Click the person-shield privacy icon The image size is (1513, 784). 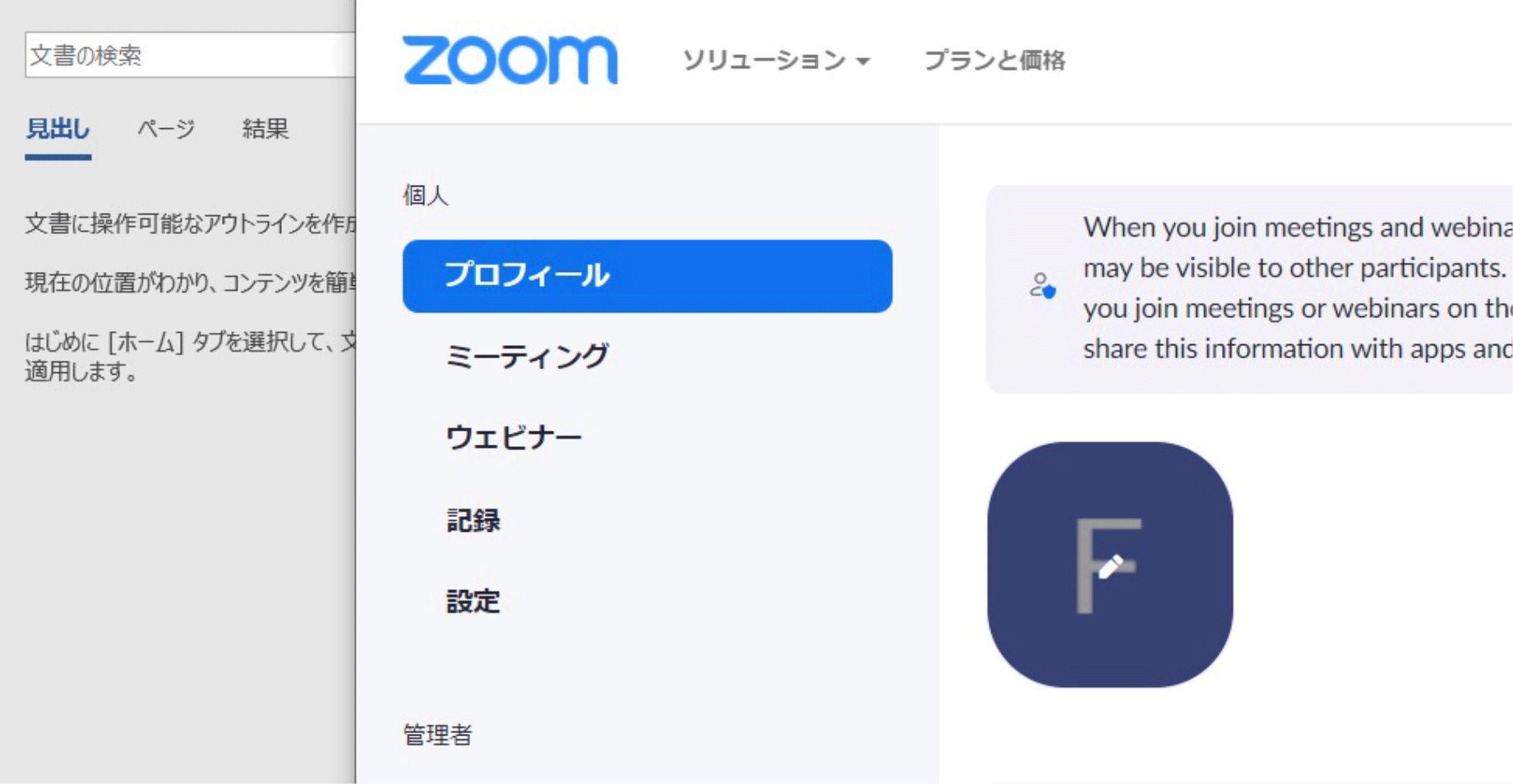(1042, 286)
